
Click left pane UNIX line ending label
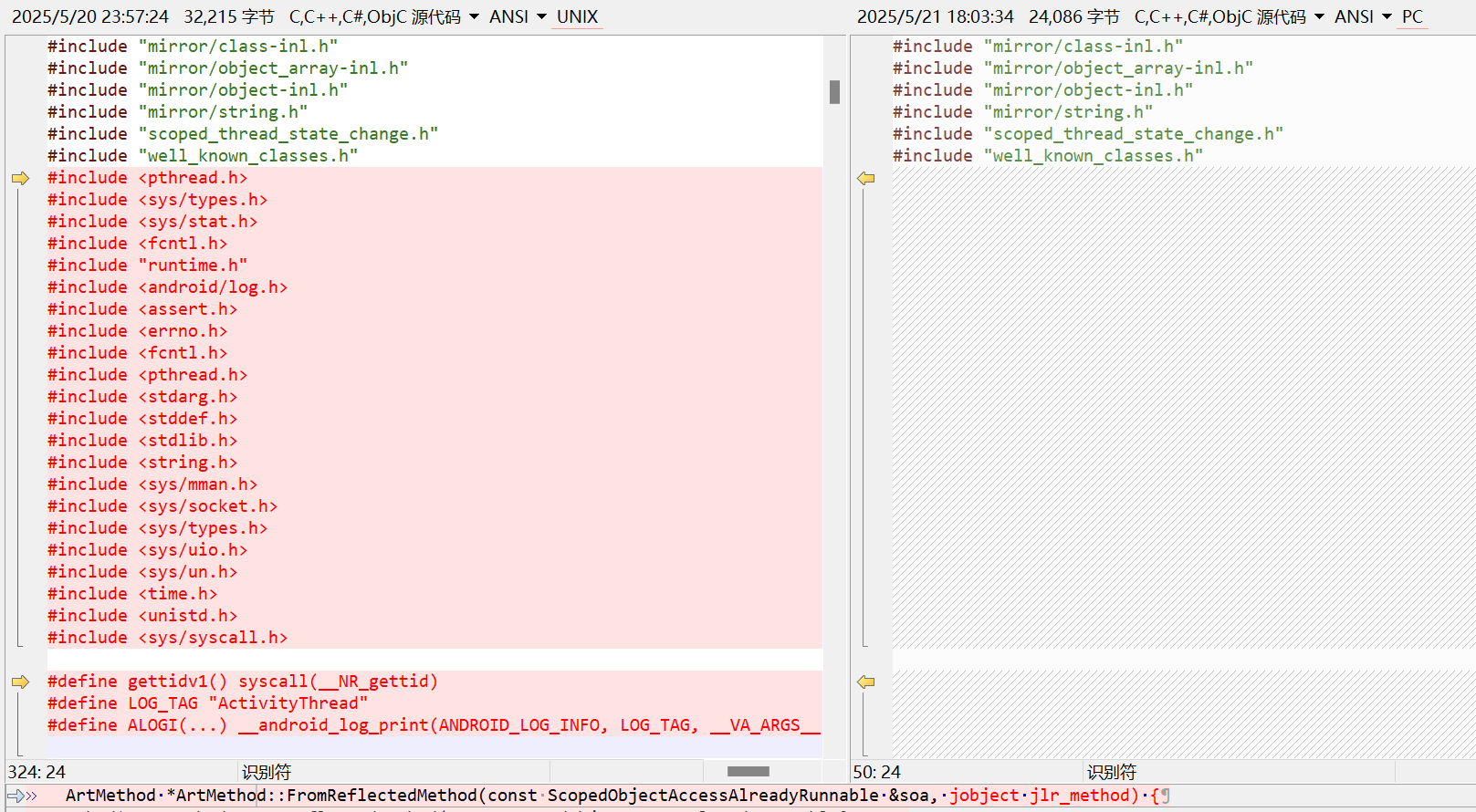point(577,17)
